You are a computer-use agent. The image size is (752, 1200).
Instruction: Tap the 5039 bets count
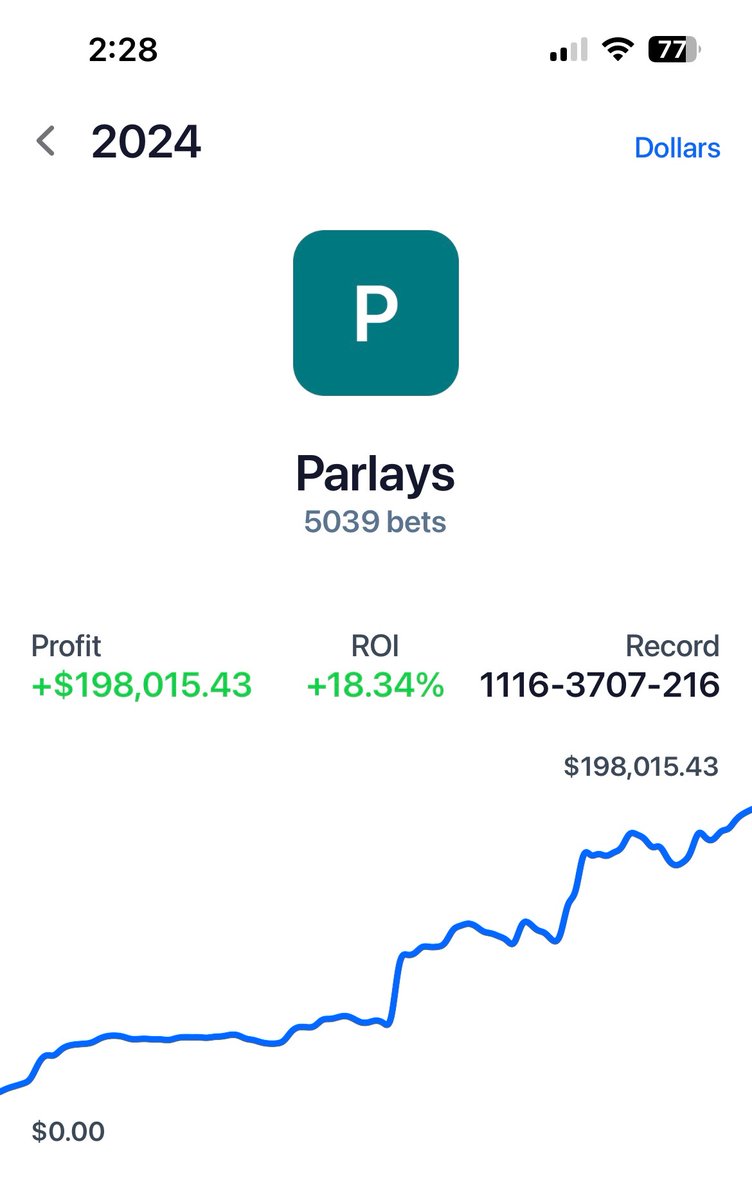[376, 522]
